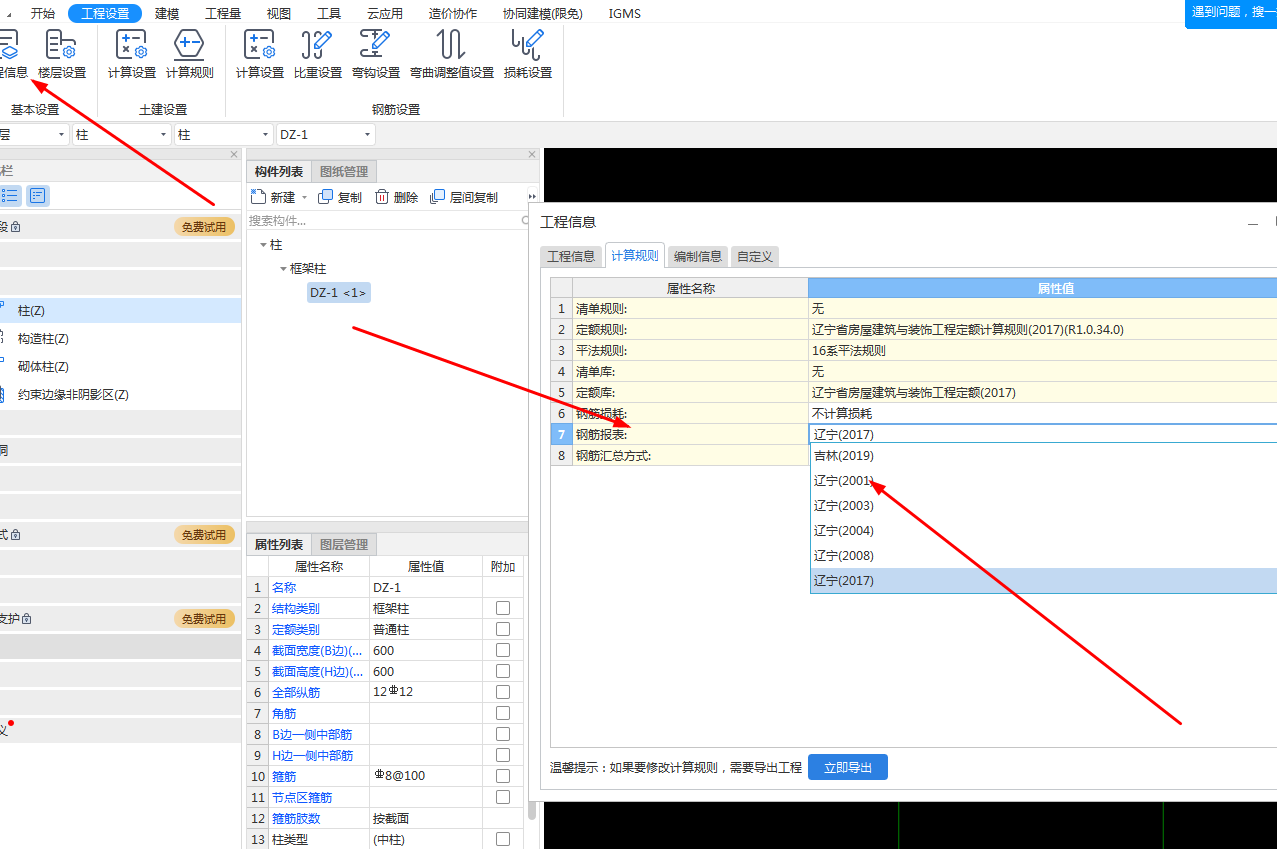Switch to the 自定义 tab in dialog
The image size is (1277, 849).
755,256
